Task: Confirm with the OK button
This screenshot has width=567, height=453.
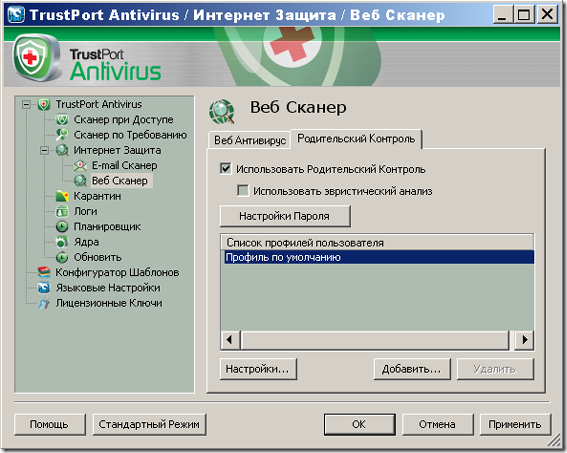Action: pos(359,424)
